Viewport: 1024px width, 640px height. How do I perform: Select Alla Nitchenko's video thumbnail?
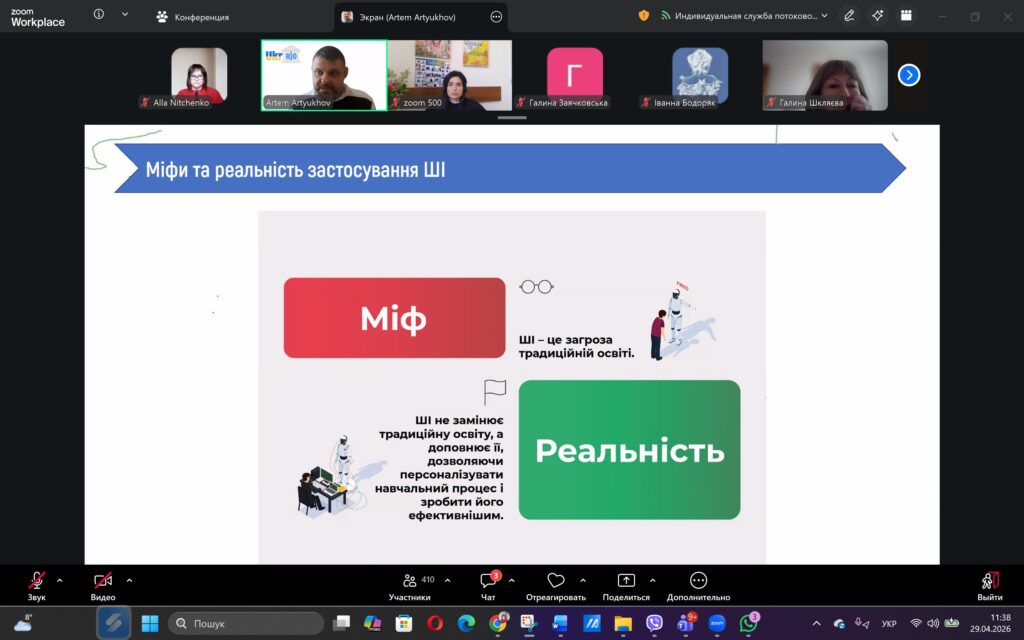(x=199, y=75)
